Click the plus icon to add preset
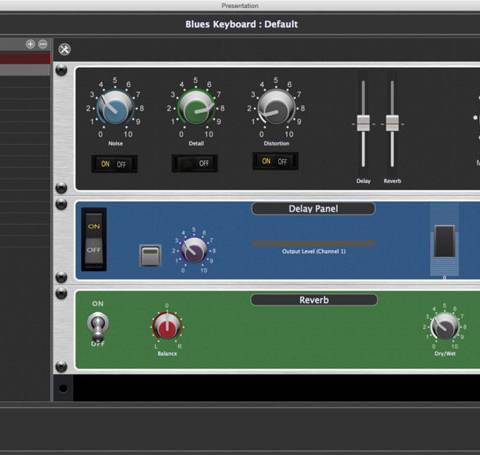The height and width of the screenshot is (455, 480). coord(30,44)
